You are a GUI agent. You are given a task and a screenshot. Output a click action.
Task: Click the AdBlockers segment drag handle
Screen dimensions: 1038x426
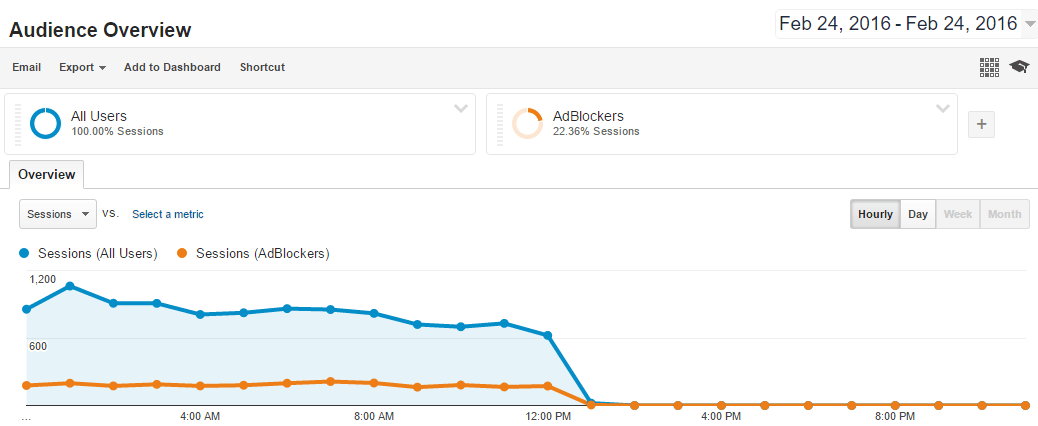tap(498, 124)
